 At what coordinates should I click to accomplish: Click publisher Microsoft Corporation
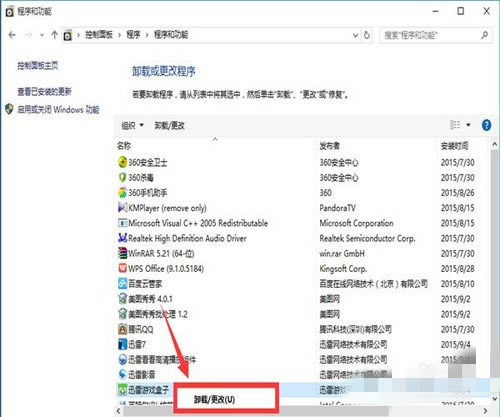pos(356,223)
